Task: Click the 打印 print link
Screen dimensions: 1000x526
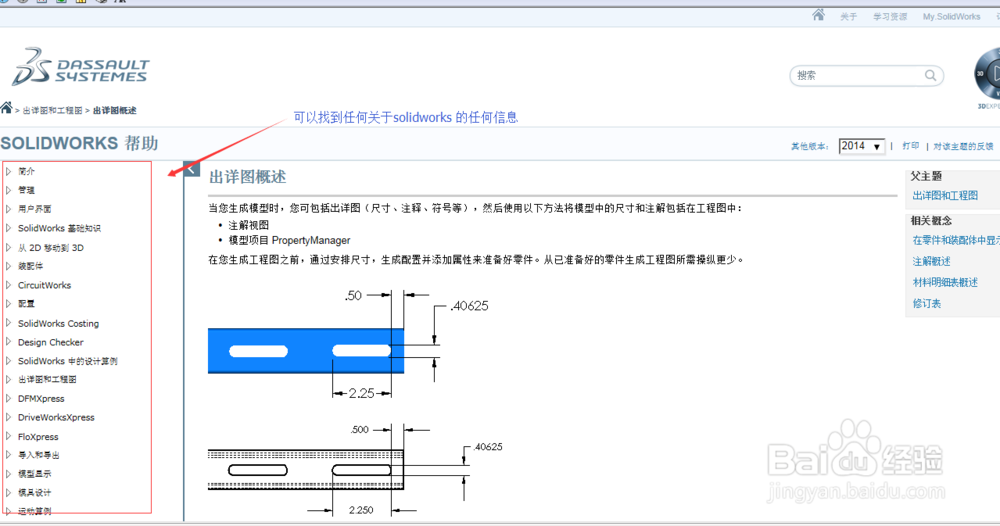Action: [x=911, y=146]
